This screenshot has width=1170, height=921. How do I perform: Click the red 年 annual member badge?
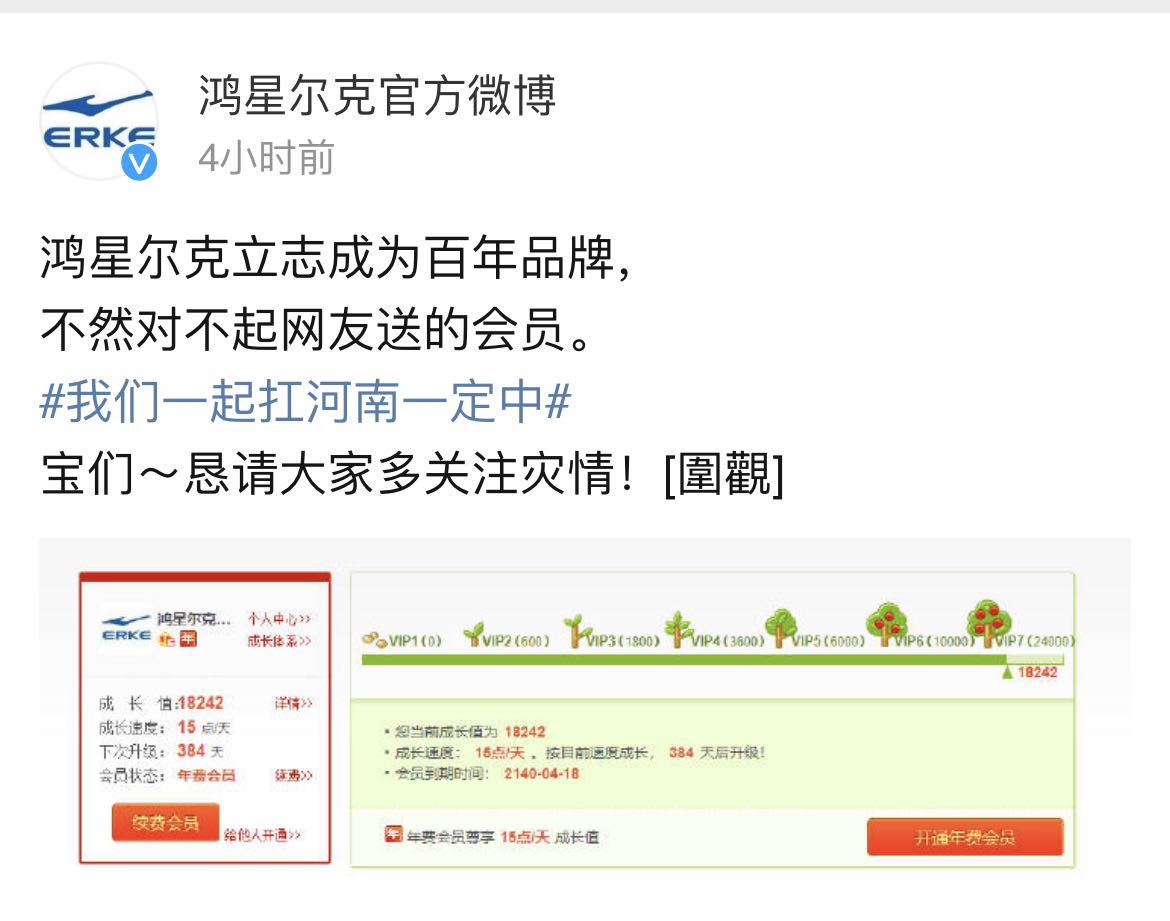pyautogui.click(x=188, y=639)
